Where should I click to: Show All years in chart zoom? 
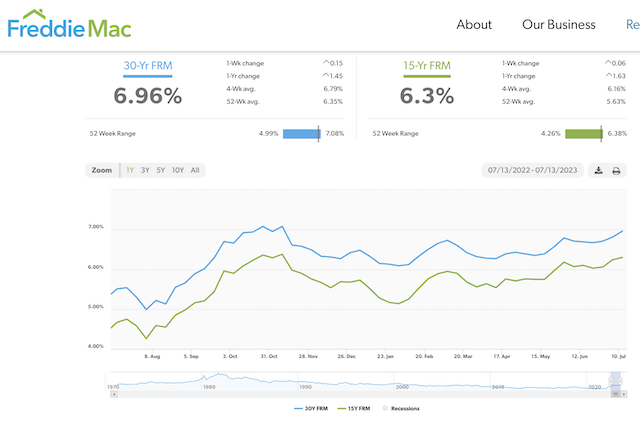195,170
